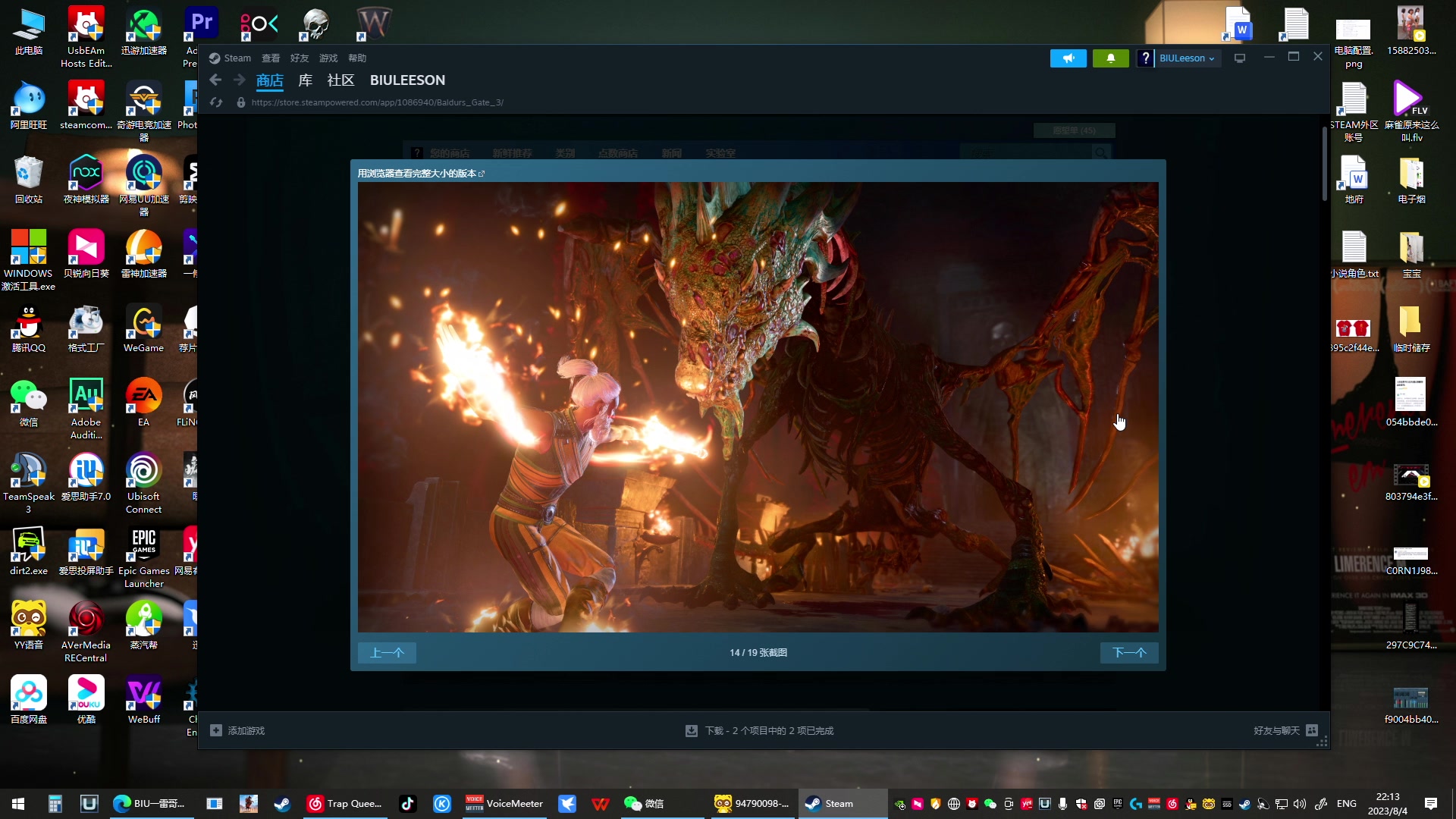Select the AVerMedia RECentral desktop icon
This screenshot has height=819, width=1456.
pos(86,632)
